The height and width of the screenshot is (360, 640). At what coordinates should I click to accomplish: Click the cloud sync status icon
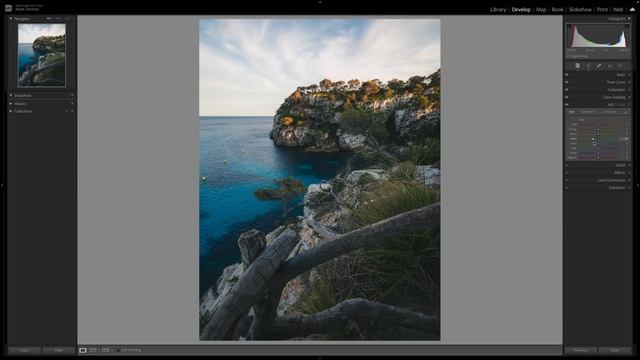(x=632, y=9)
